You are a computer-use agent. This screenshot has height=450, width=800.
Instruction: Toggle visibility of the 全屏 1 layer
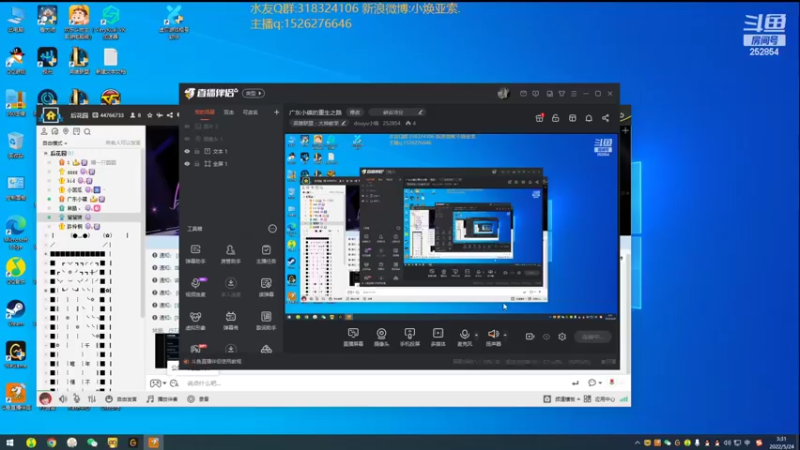click(187, 164)
